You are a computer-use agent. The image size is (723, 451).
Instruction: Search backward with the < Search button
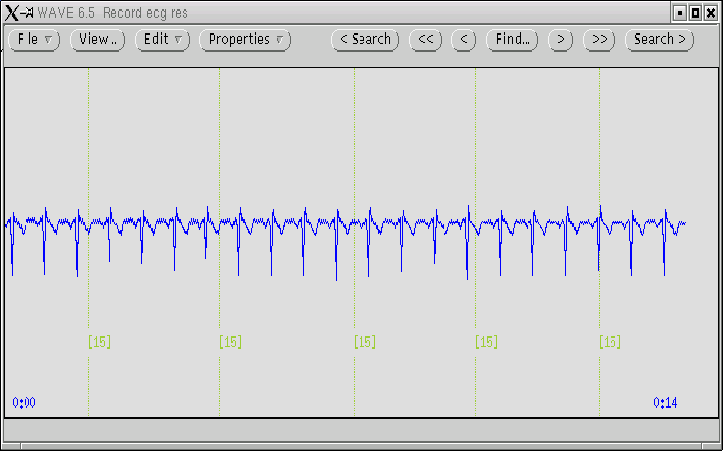(x=365, y=40)
